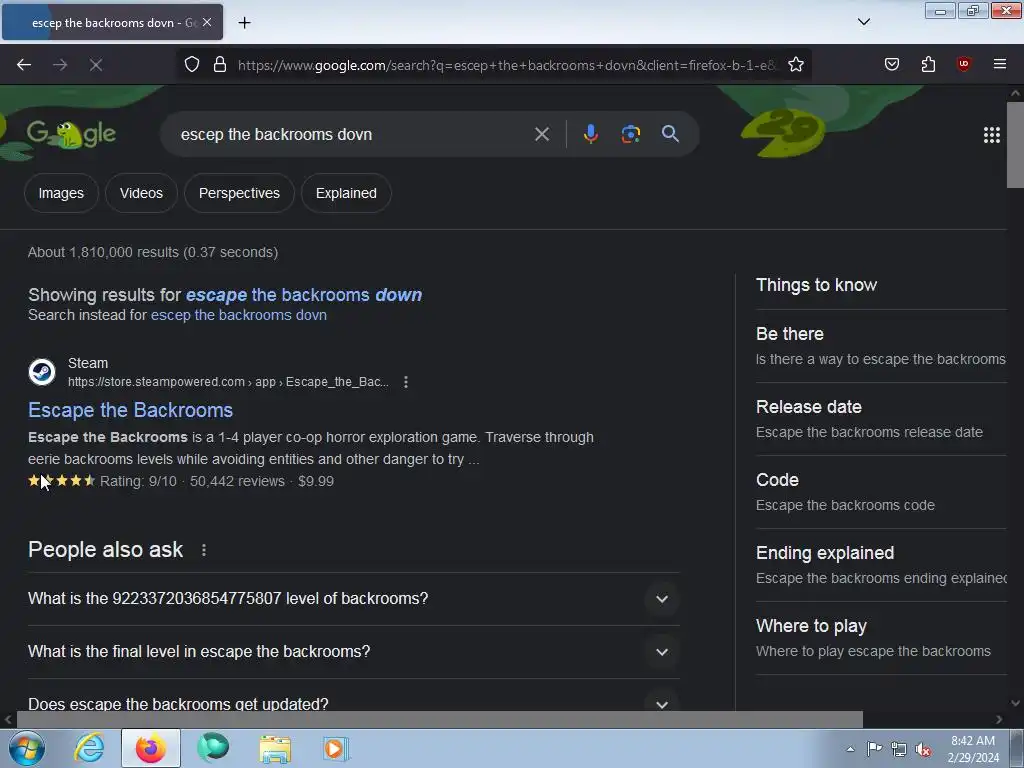
Task: Open the 'Code' things to know item
Action: tap(880, 492)
